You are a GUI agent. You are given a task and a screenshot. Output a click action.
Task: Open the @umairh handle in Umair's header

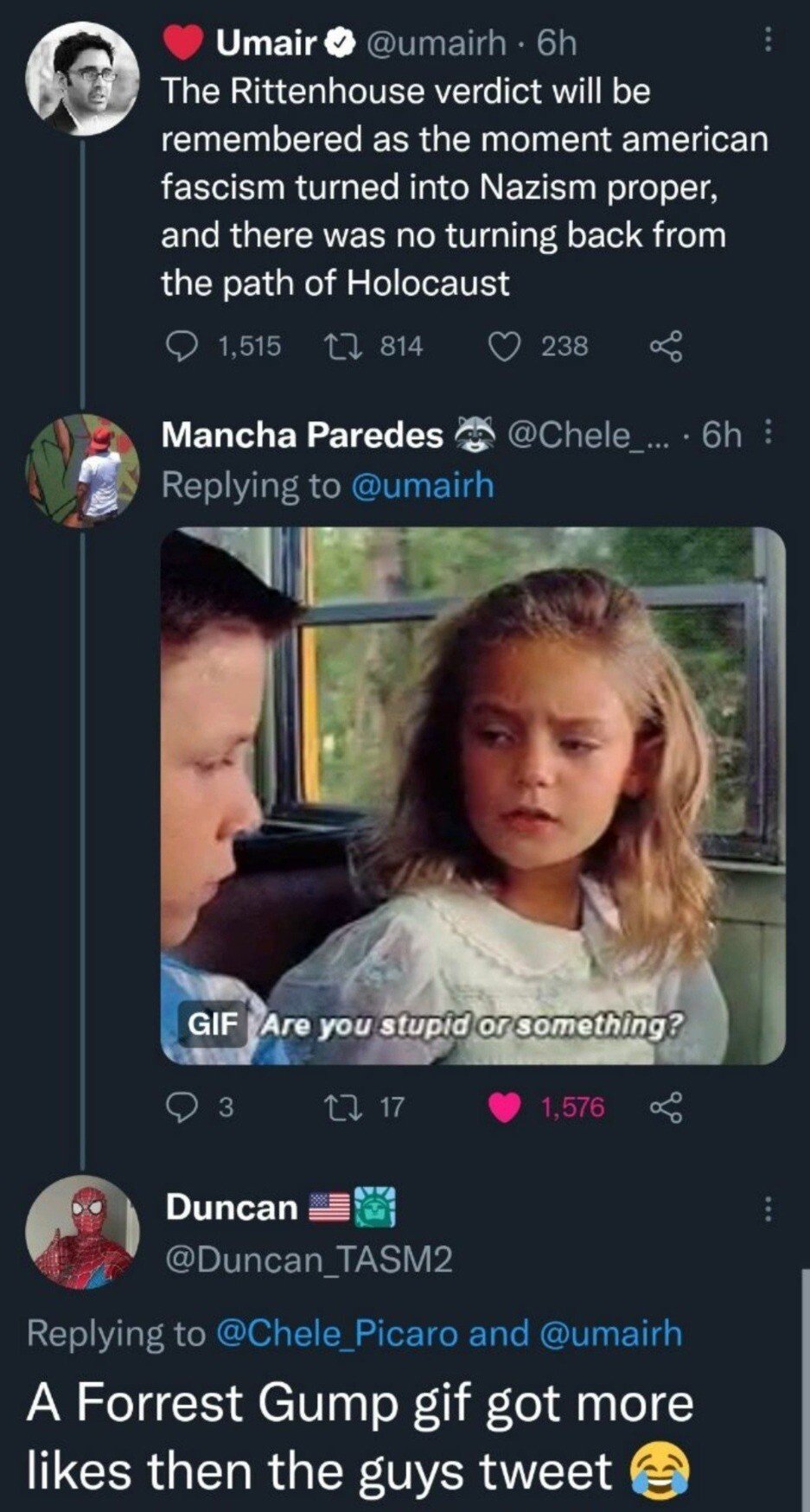point(437,42)
